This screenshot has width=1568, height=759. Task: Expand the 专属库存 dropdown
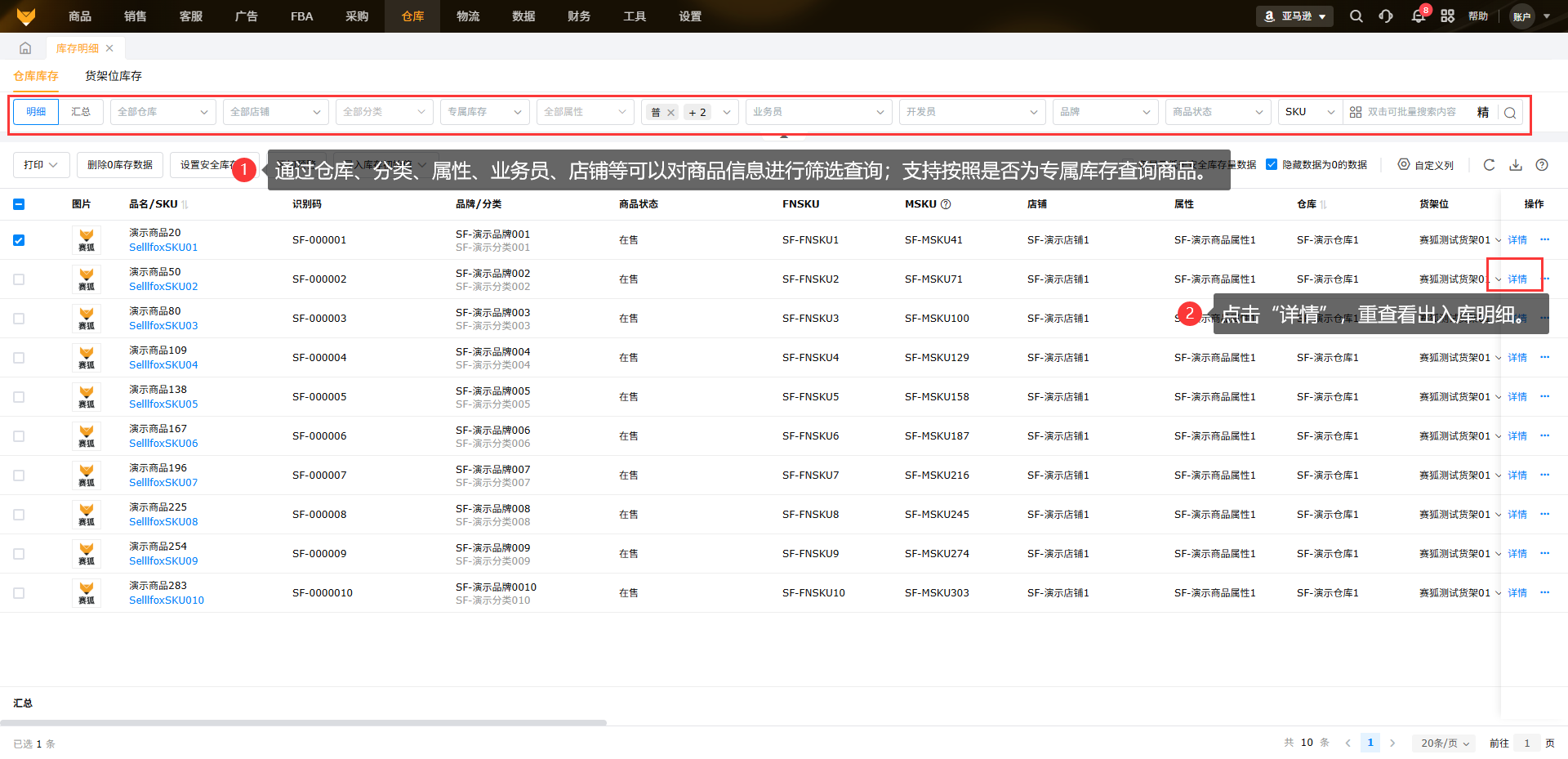485,112
